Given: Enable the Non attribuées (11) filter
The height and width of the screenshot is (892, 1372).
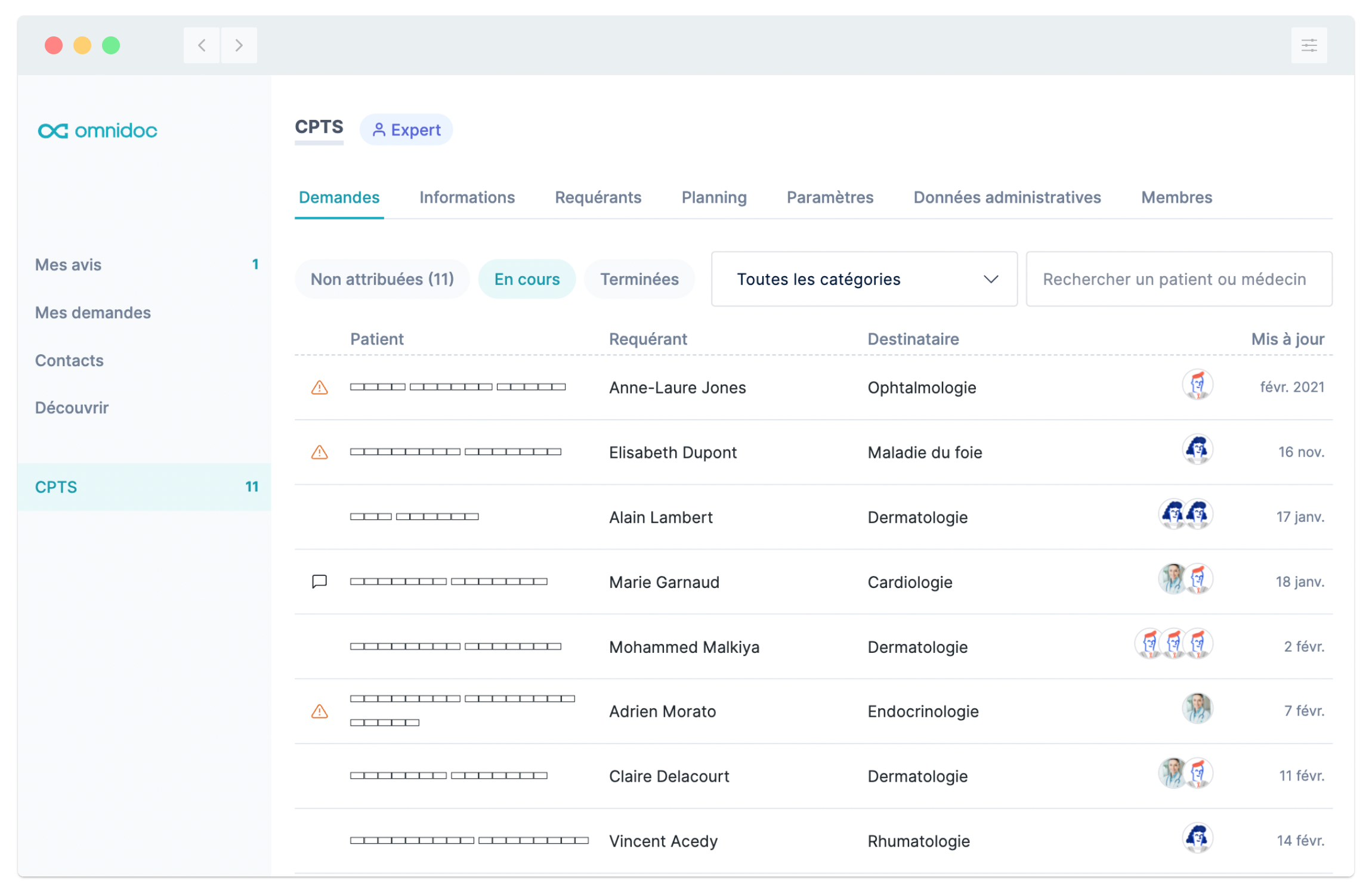Looking at the screenshot, I should point(382,278).
